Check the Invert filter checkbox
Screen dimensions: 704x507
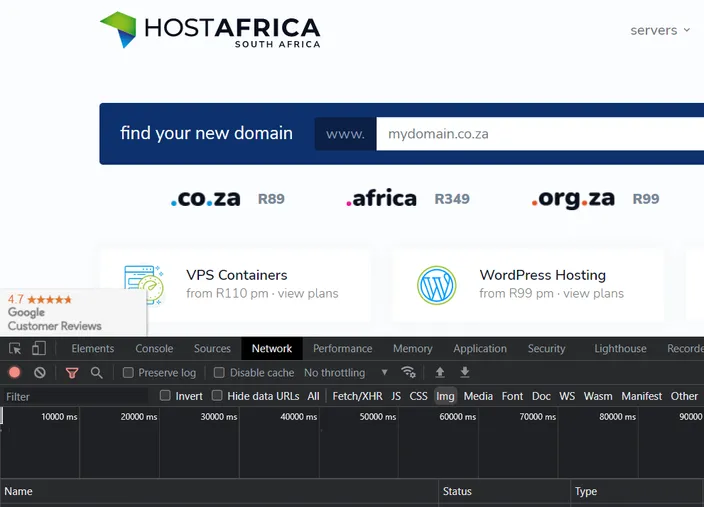165,396
